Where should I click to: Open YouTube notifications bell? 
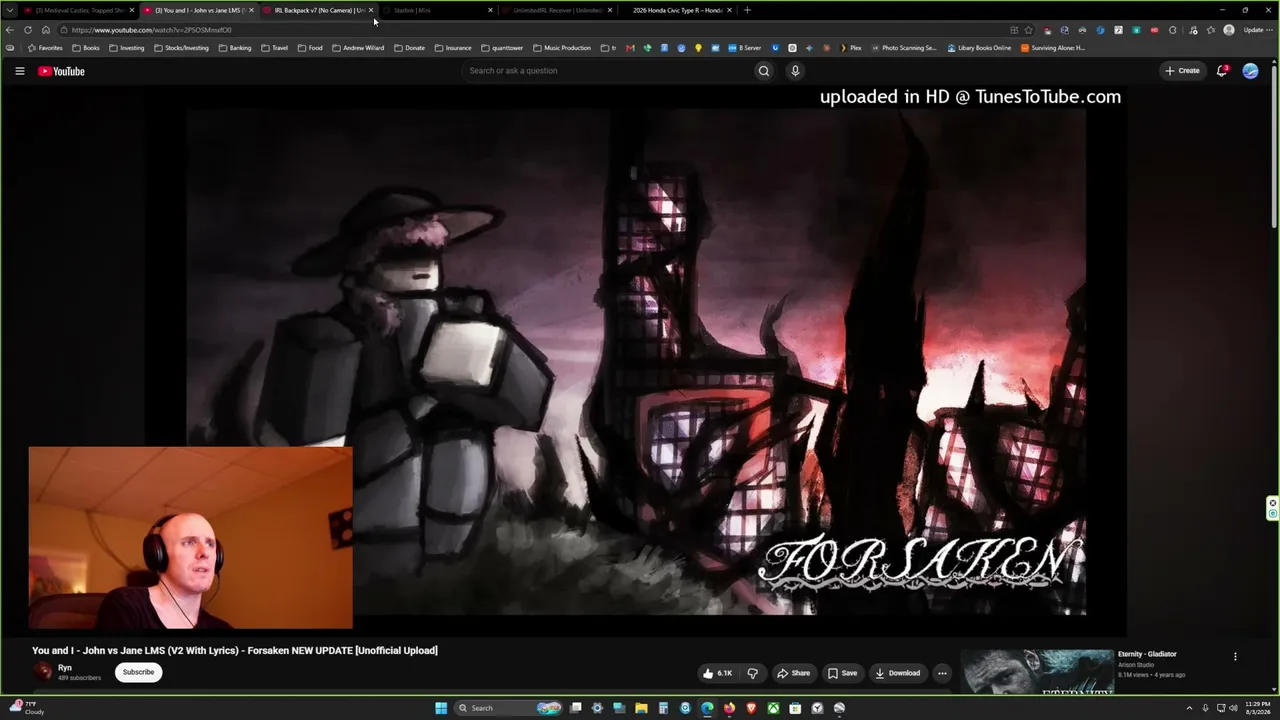(x=1222, y=71)
